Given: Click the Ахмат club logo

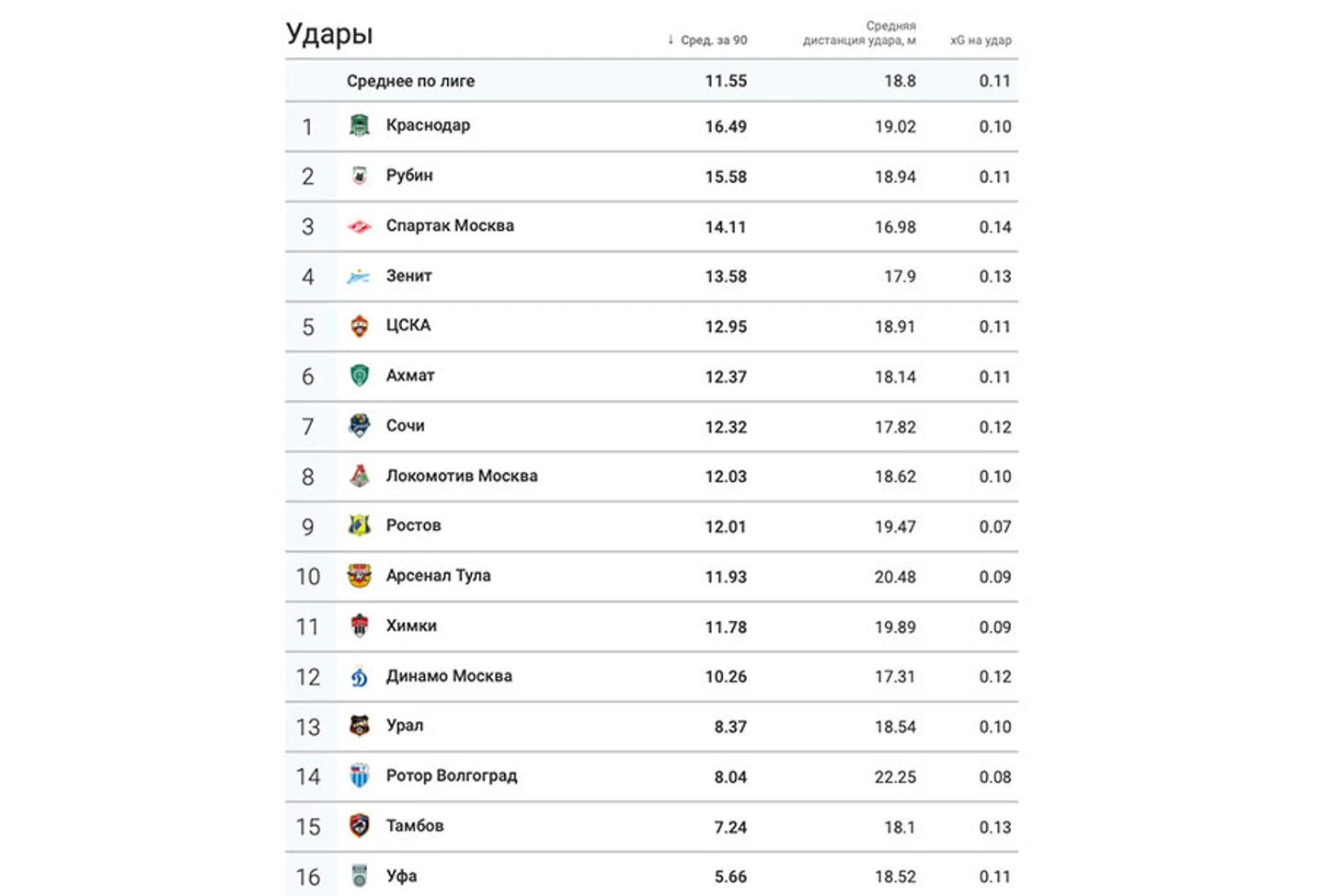Looking at the screenshot, I should pos(360,375).
